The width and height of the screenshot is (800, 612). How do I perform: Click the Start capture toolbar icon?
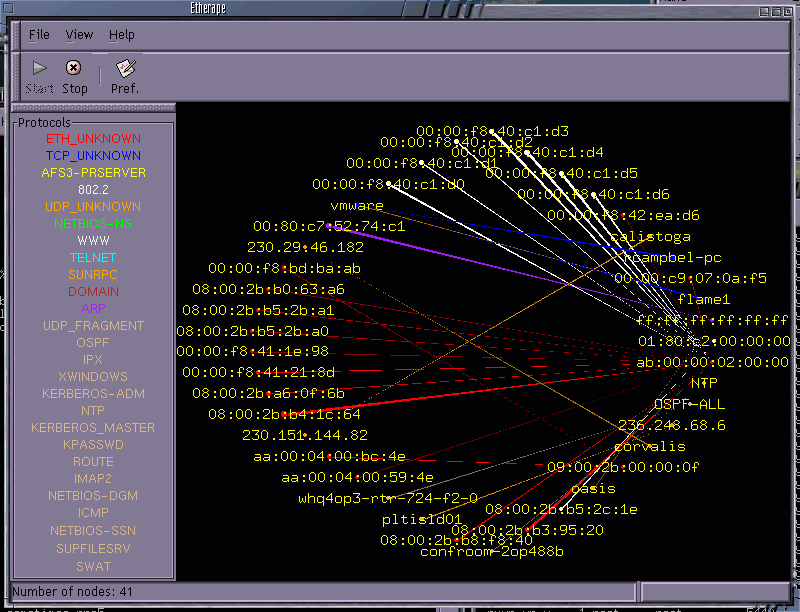[x=40, y=68]
